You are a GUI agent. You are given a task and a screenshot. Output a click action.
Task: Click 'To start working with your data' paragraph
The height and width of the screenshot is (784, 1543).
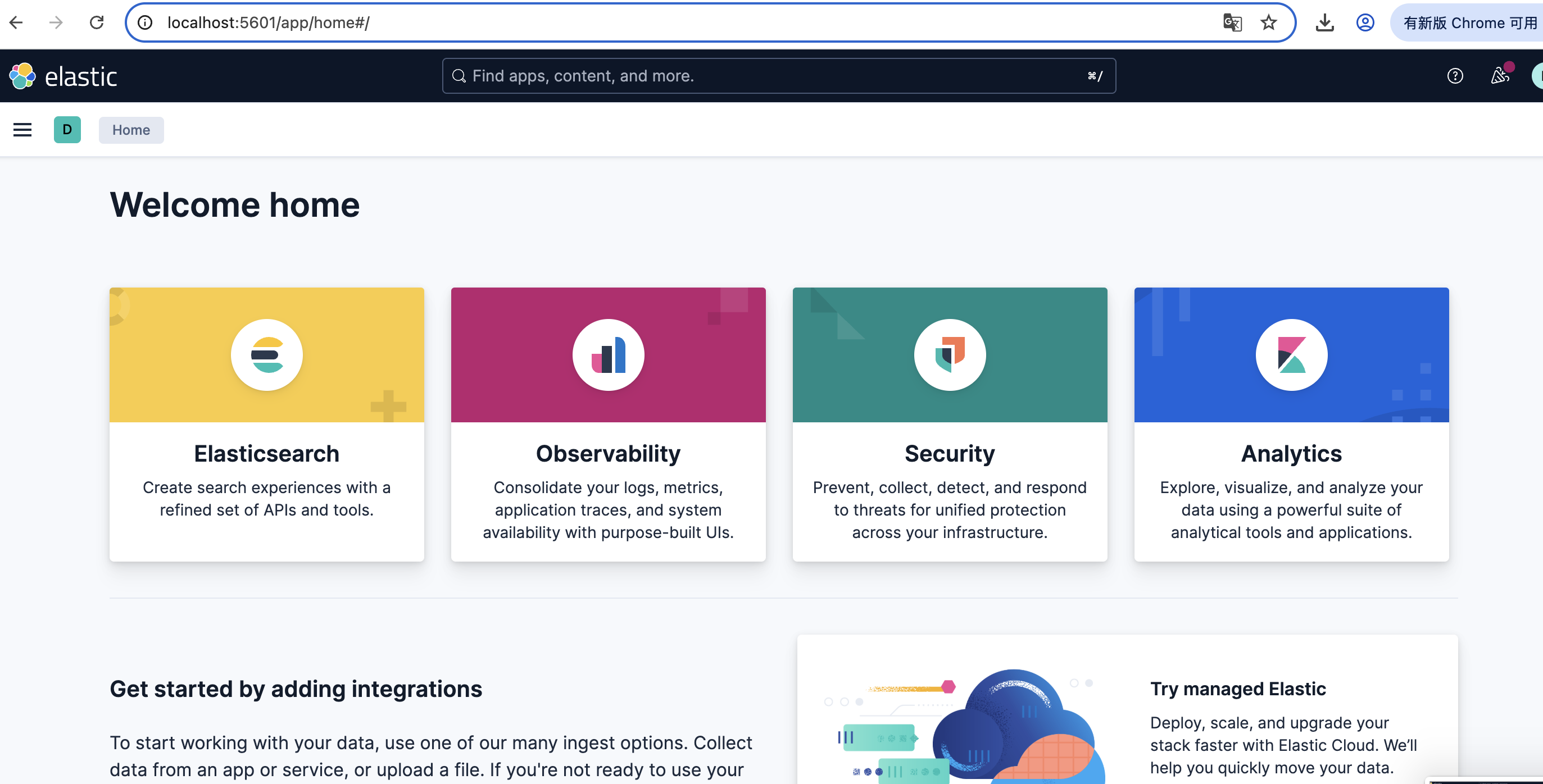tap(430, 756)
